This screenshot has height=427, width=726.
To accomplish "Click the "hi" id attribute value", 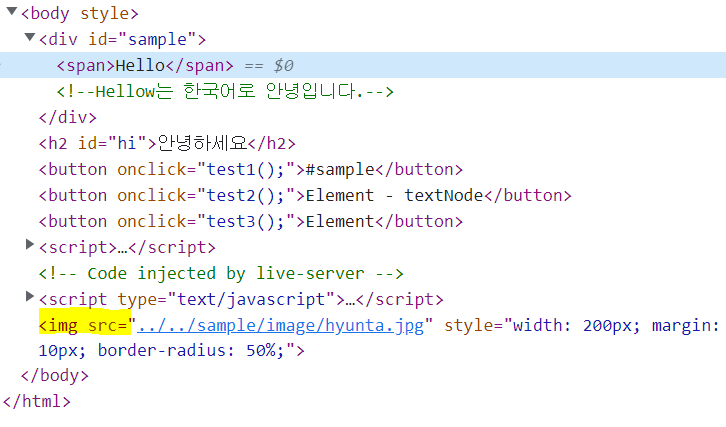I will point(126,143).
